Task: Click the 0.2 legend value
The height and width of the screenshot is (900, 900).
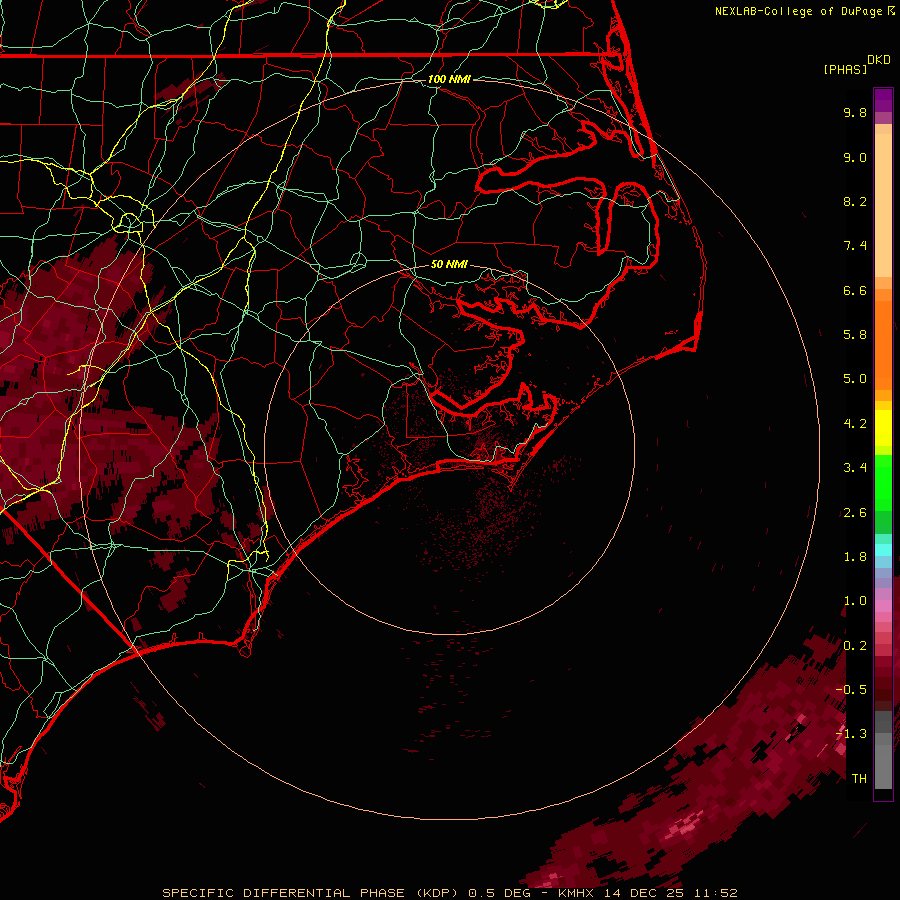Action: (855, 646)
